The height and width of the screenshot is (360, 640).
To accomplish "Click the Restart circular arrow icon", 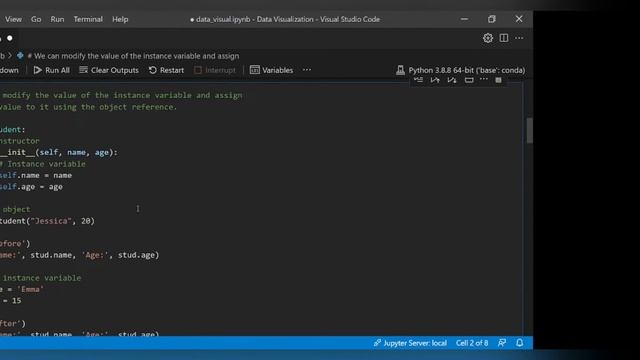I will coord(153,70).
